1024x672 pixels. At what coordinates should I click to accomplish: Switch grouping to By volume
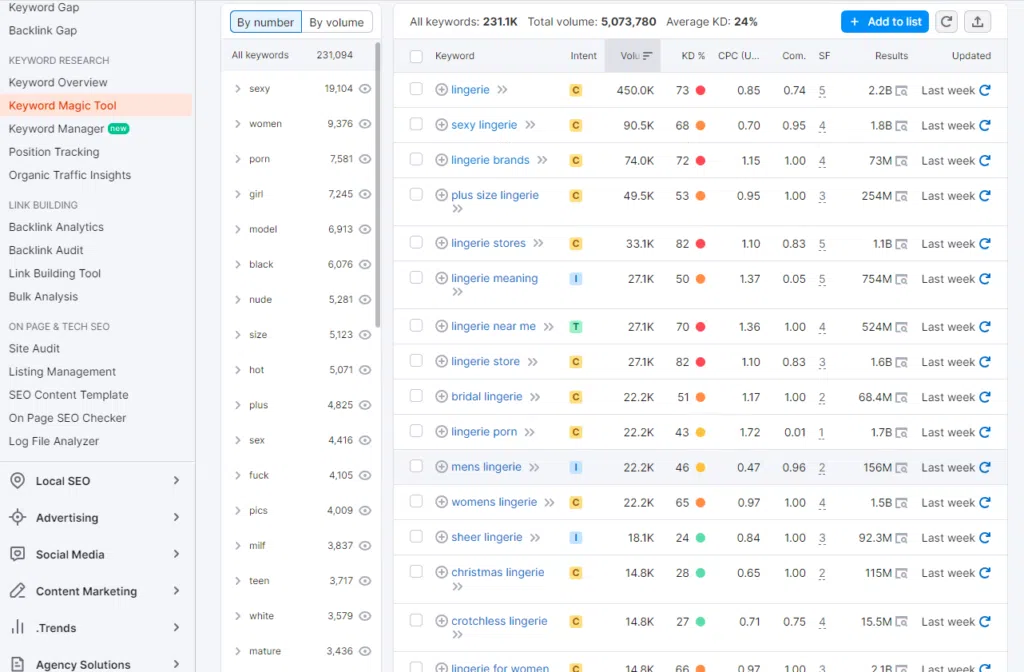point(336,22)
